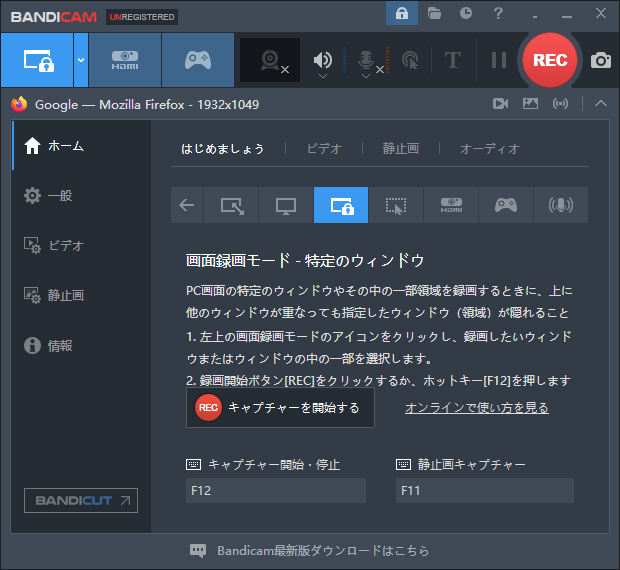
Task: Select around-mouse recording mode icon
Action: (x=396, y=205)
